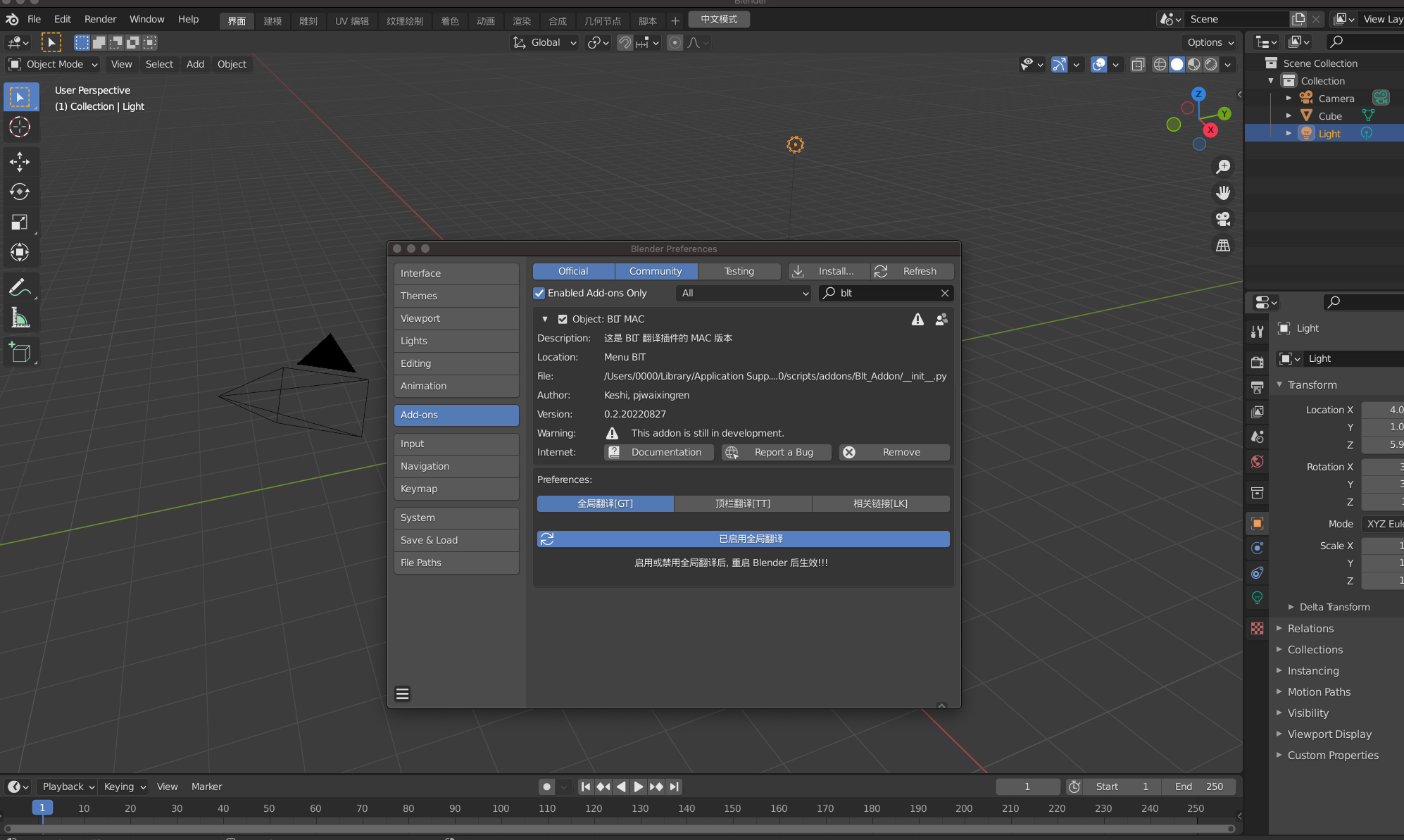Select the Scale tool
The image size is (1404, 840).
20,222
